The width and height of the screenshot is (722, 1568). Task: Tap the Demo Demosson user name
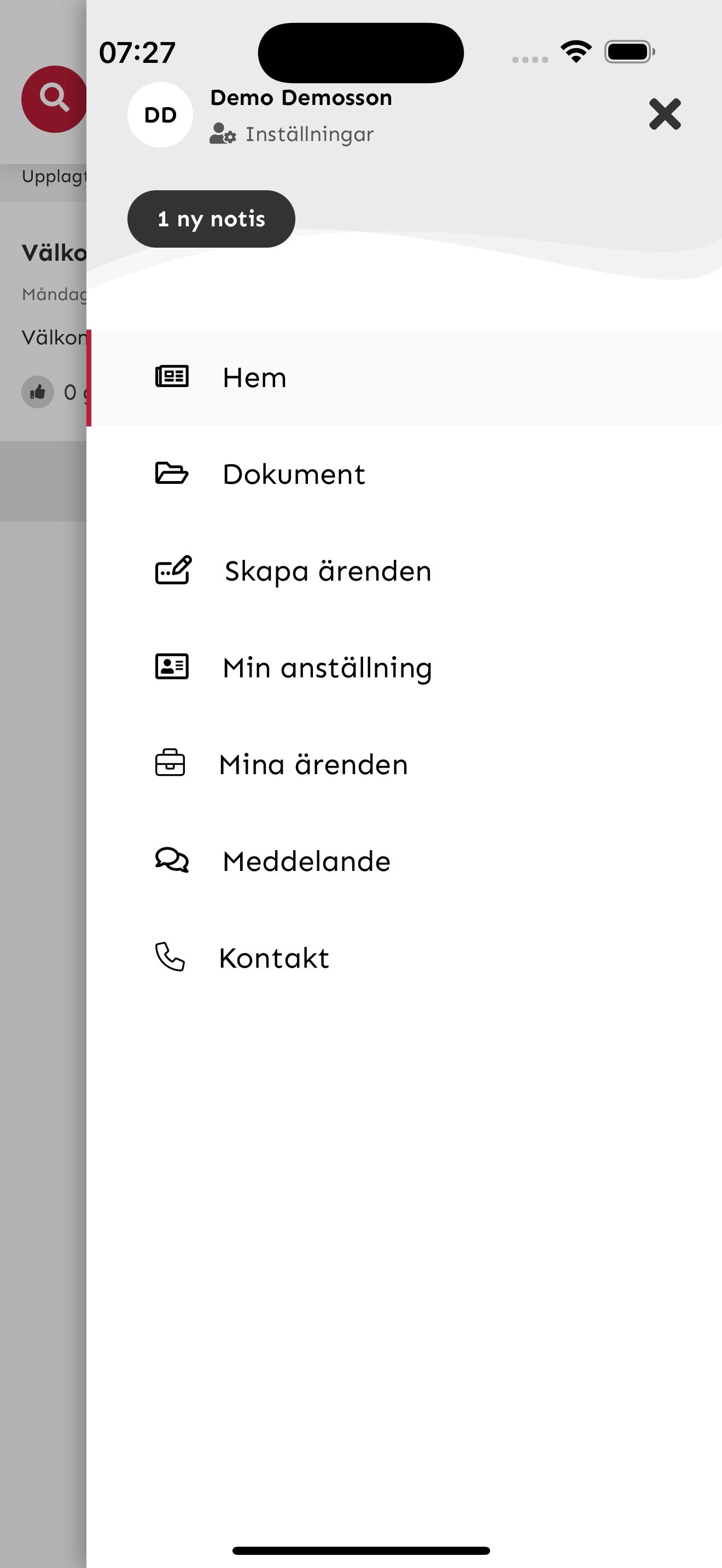point(301,97)
